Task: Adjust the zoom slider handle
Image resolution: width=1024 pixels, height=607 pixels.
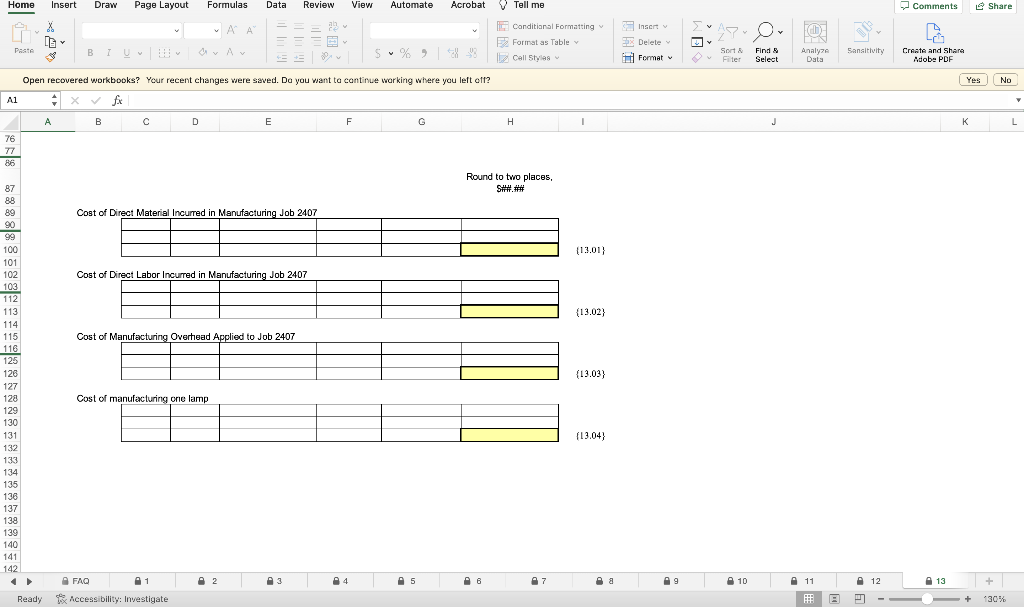Action: tap(927, 599)
